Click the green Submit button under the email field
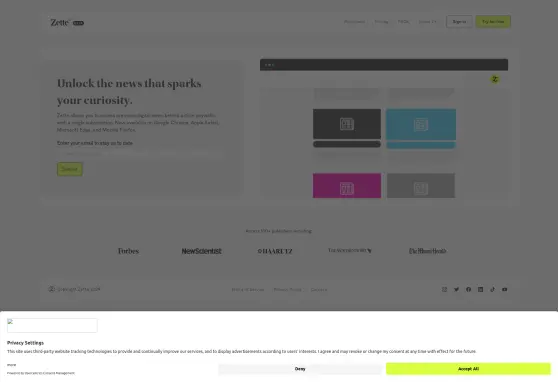This screenshot has height=382, width=558. pyautogui.click(x=70, y=169)
